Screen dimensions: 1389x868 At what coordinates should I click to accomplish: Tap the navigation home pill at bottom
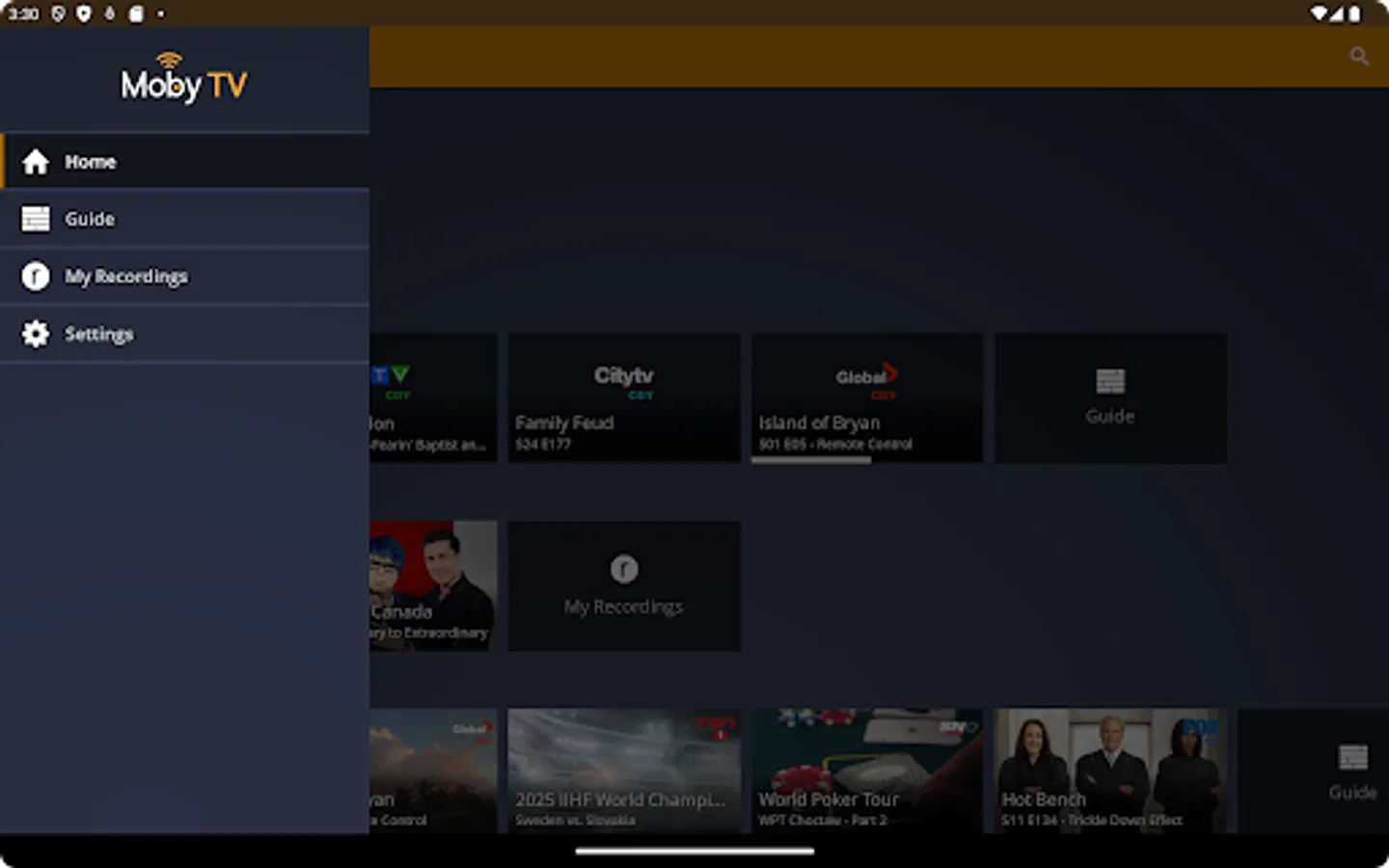click(x=694, y=853)
